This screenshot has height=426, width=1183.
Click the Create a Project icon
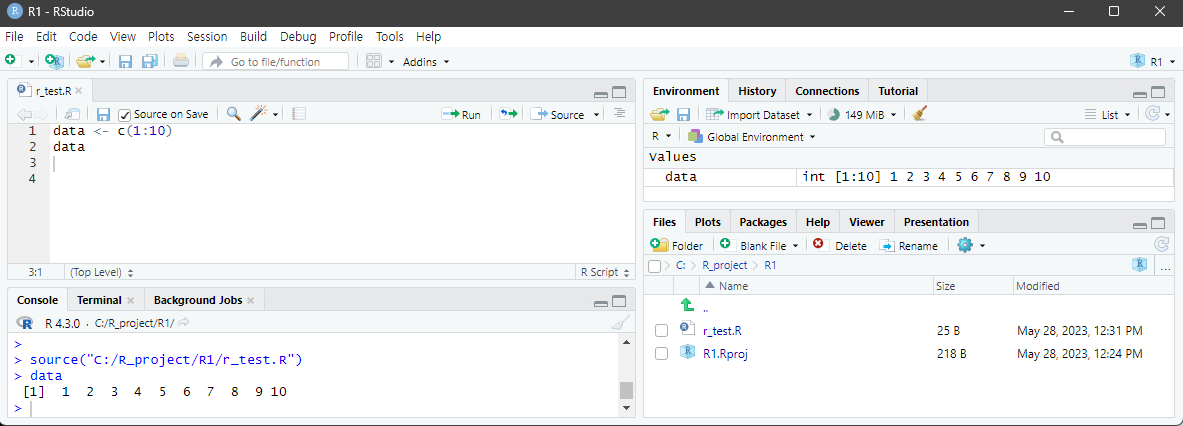point(54,61)
